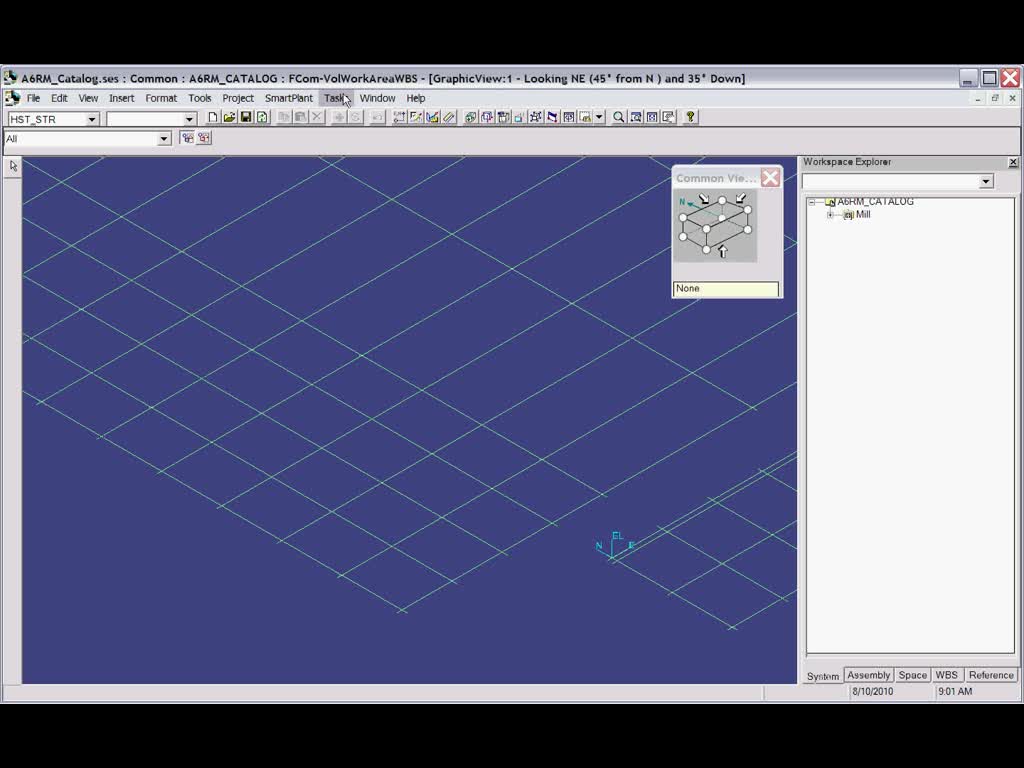The image size is (1024, 768).
Task: Click first filter icon beside the All dropdown
Action: tap(187, 138)
